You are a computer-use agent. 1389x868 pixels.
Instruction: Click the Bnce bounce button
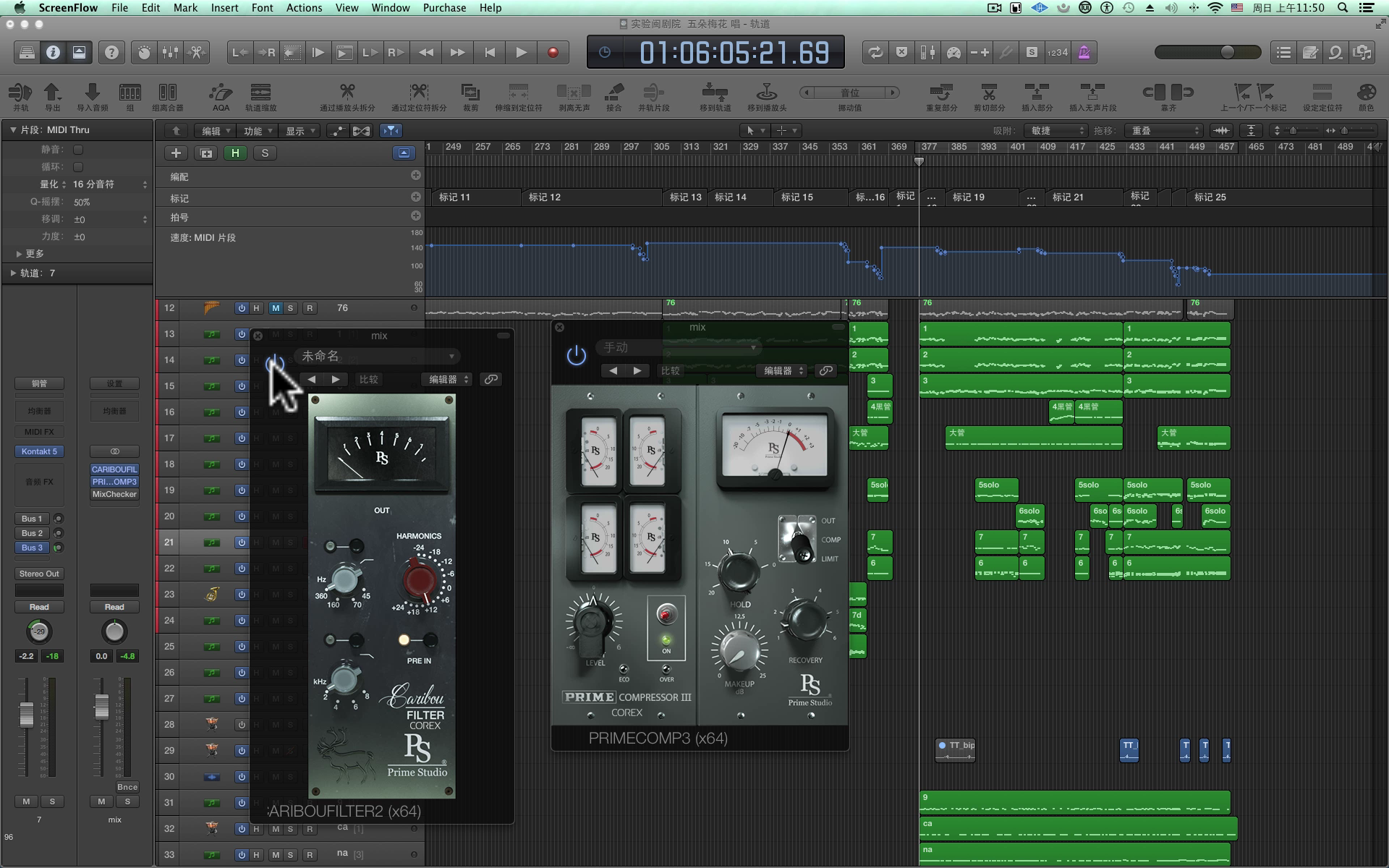click(127, 787)
